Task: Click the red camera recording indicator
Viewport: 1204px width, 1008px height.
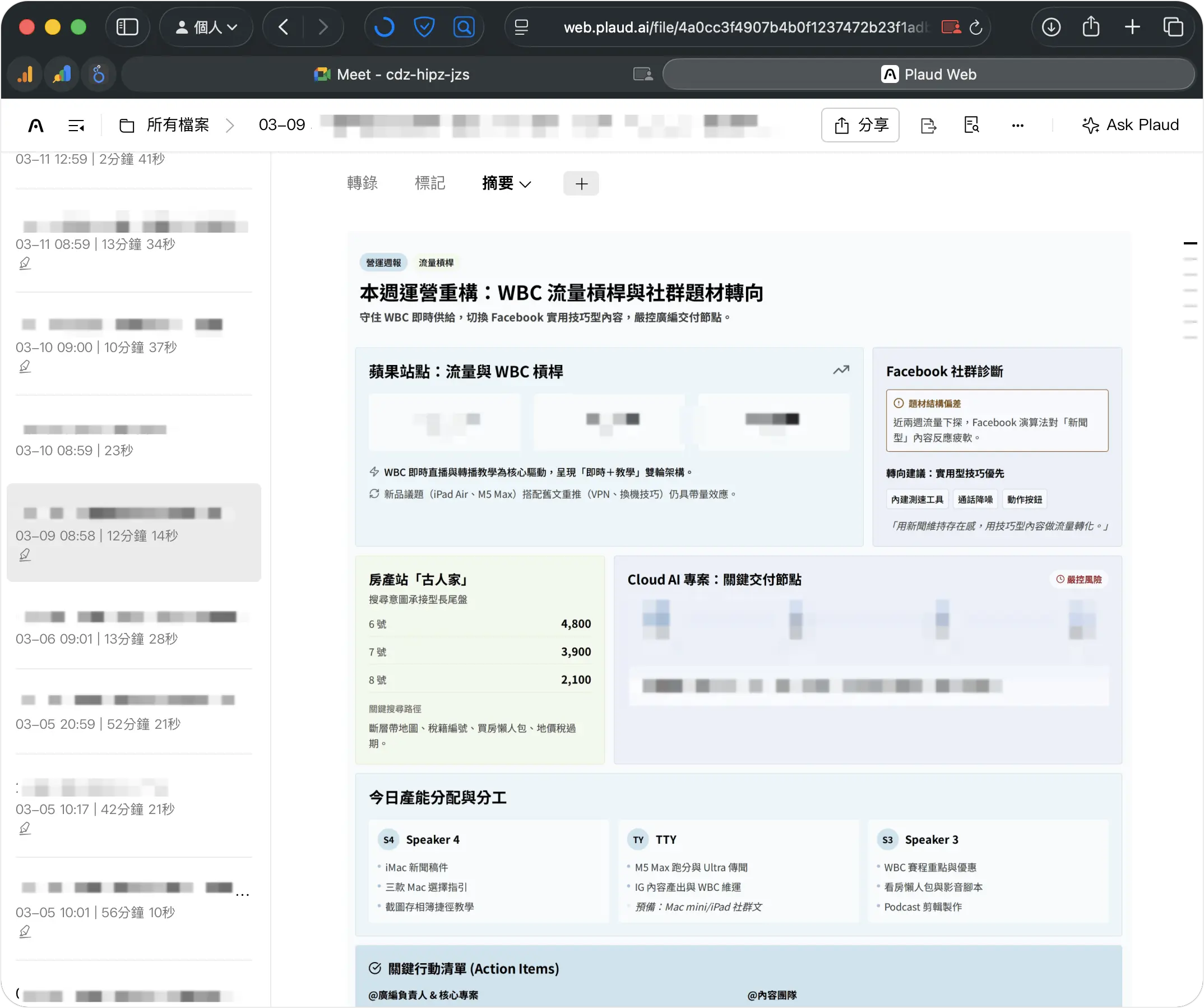Action: click(951, 27)
